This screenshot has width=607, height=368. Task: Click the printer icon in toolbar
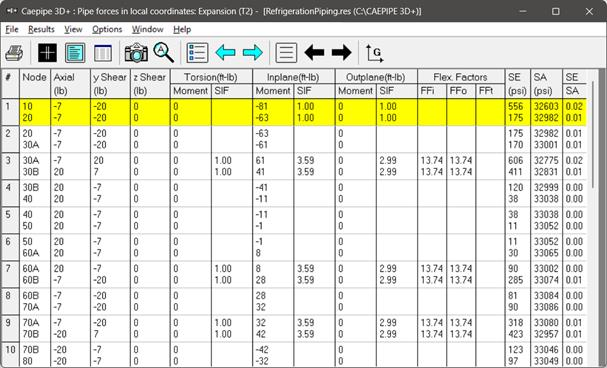tap(14, 53)
